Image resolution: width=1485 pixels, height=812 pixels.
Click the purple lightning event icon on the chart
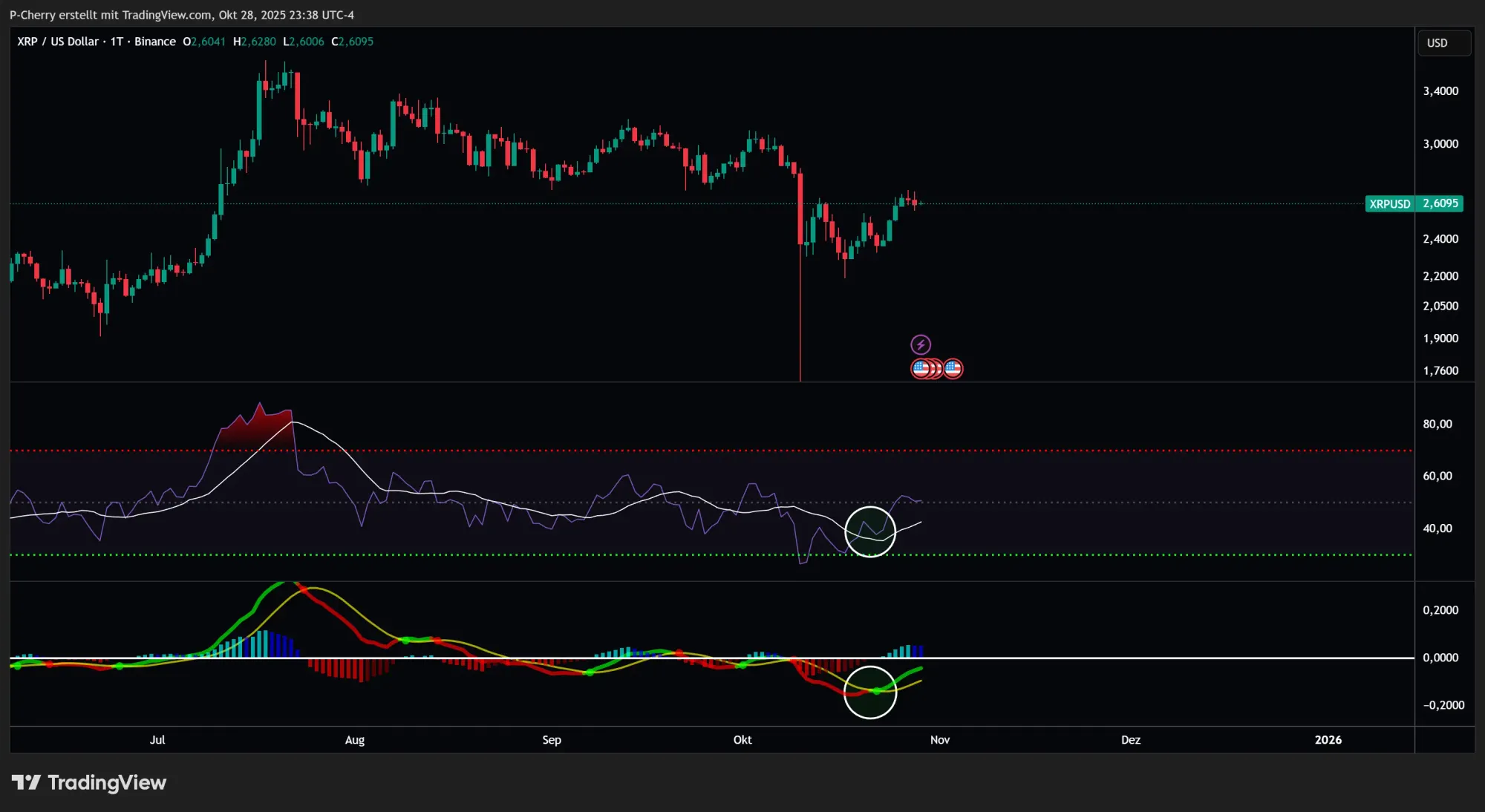click(921, 343)
